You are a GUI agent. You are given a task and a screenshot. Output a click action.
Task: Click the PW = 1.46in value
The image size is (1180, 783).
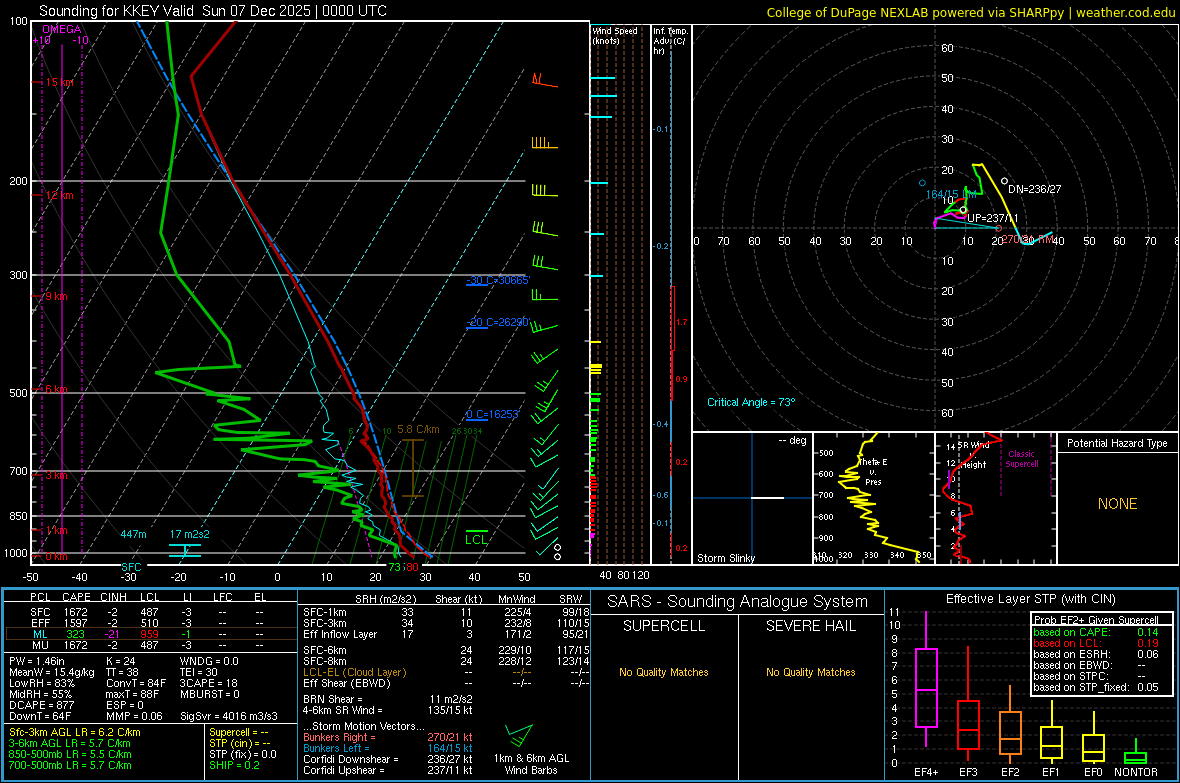[x=37, y=661]
